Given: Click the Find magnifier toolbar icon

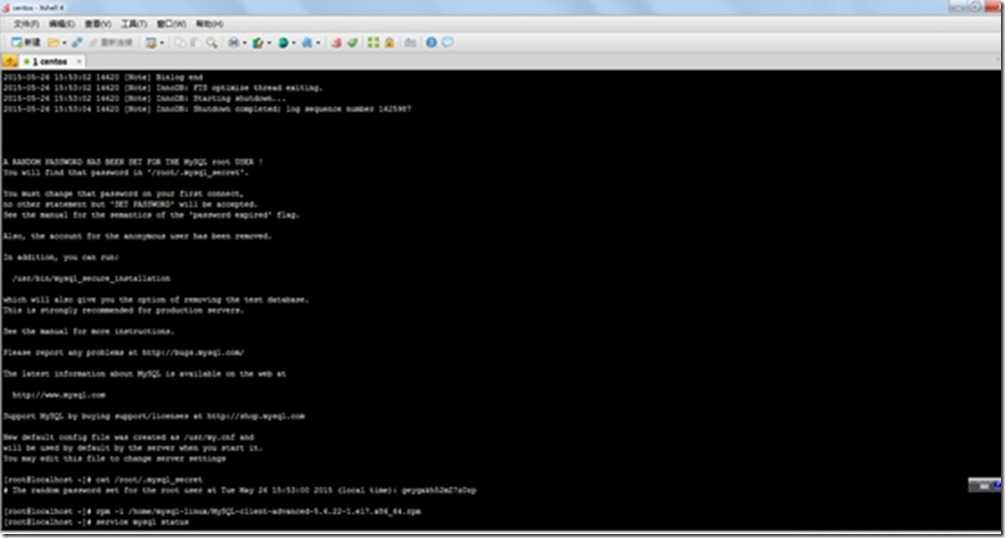Looking at the screenshot, I should (211, 42).
